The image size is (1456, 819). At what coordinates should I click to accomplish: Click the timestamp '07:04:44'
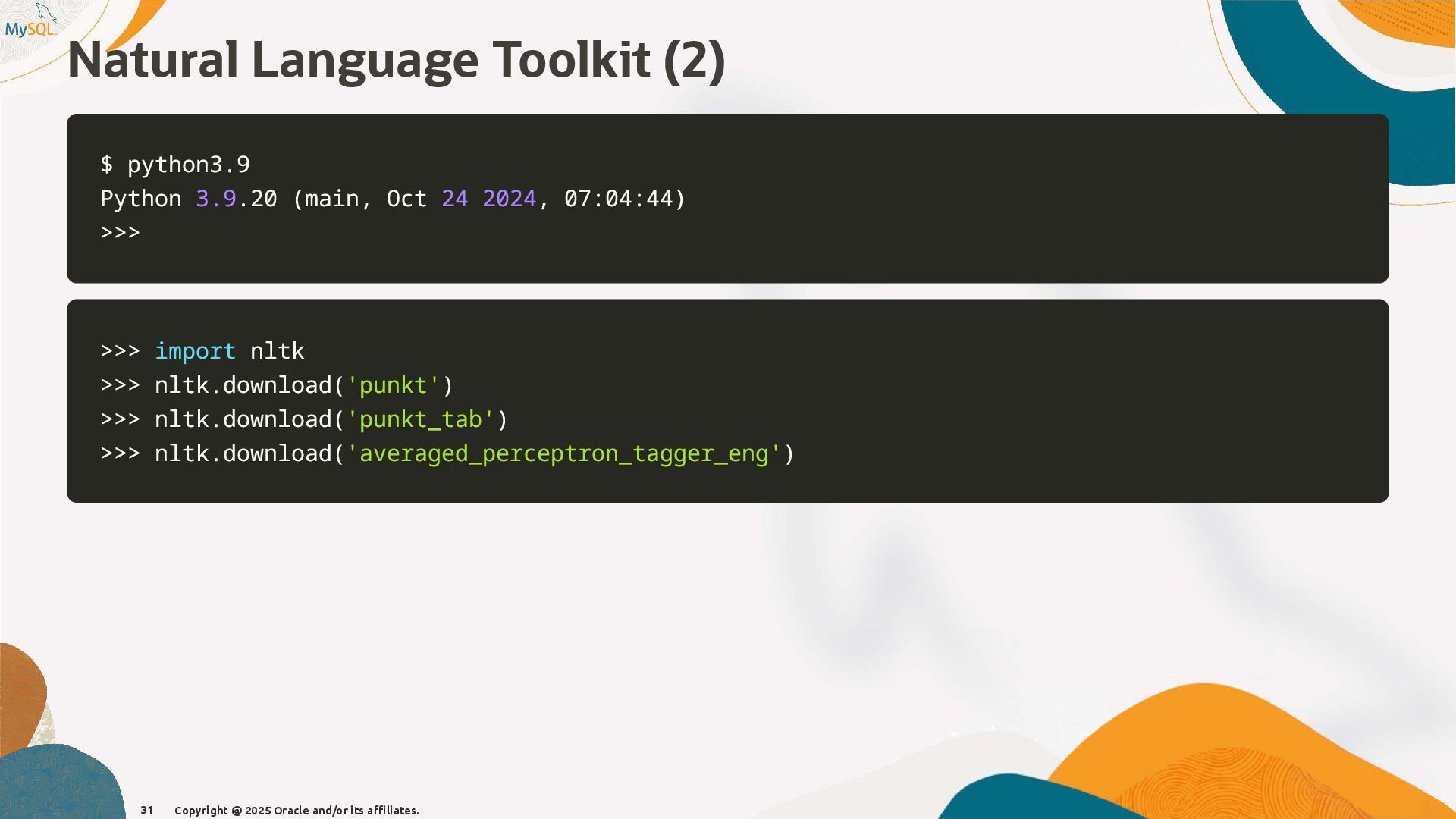pyautogui.click(x=619, y=199)
